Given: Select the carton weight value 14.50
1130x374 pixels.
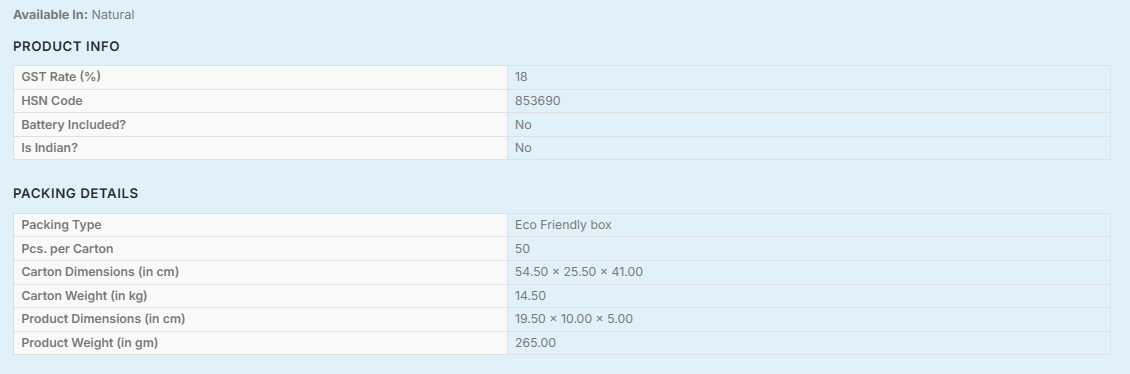Looking at the screenshot, I should click(x=530, y=295).
